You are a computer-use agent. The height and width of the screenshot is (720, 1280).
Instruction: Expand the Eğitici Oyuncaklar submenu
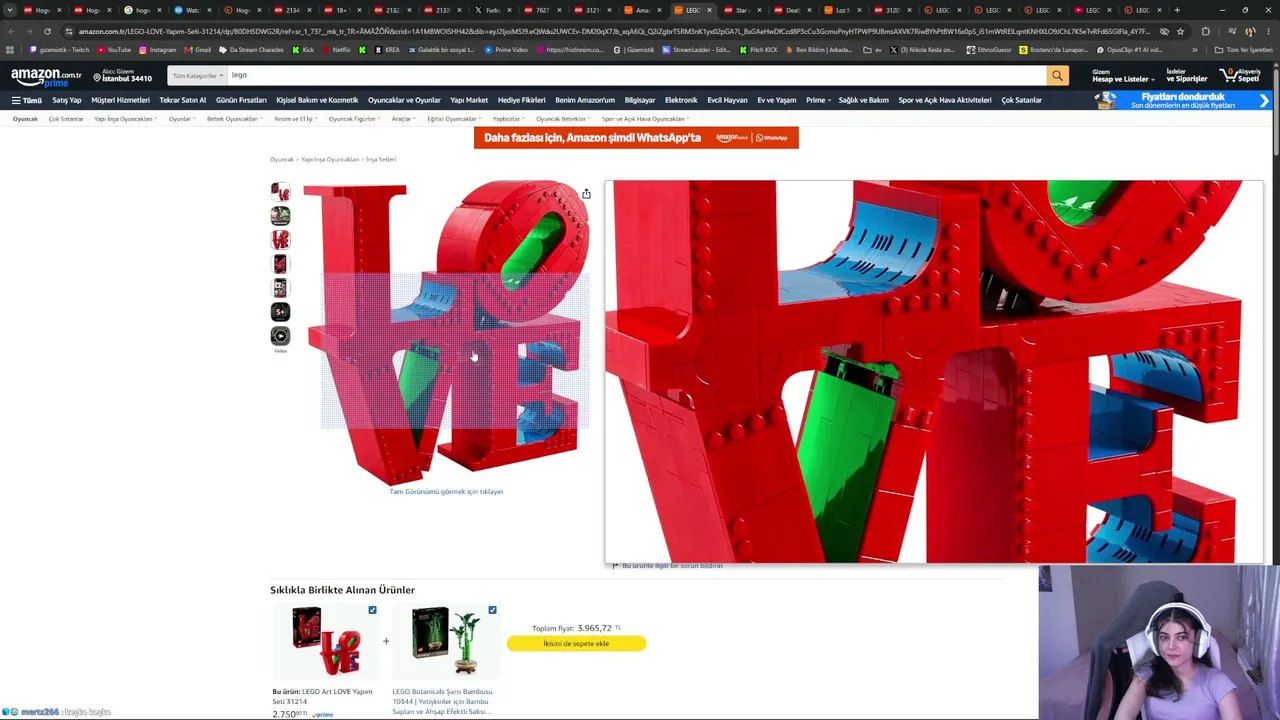click(454, 119)
